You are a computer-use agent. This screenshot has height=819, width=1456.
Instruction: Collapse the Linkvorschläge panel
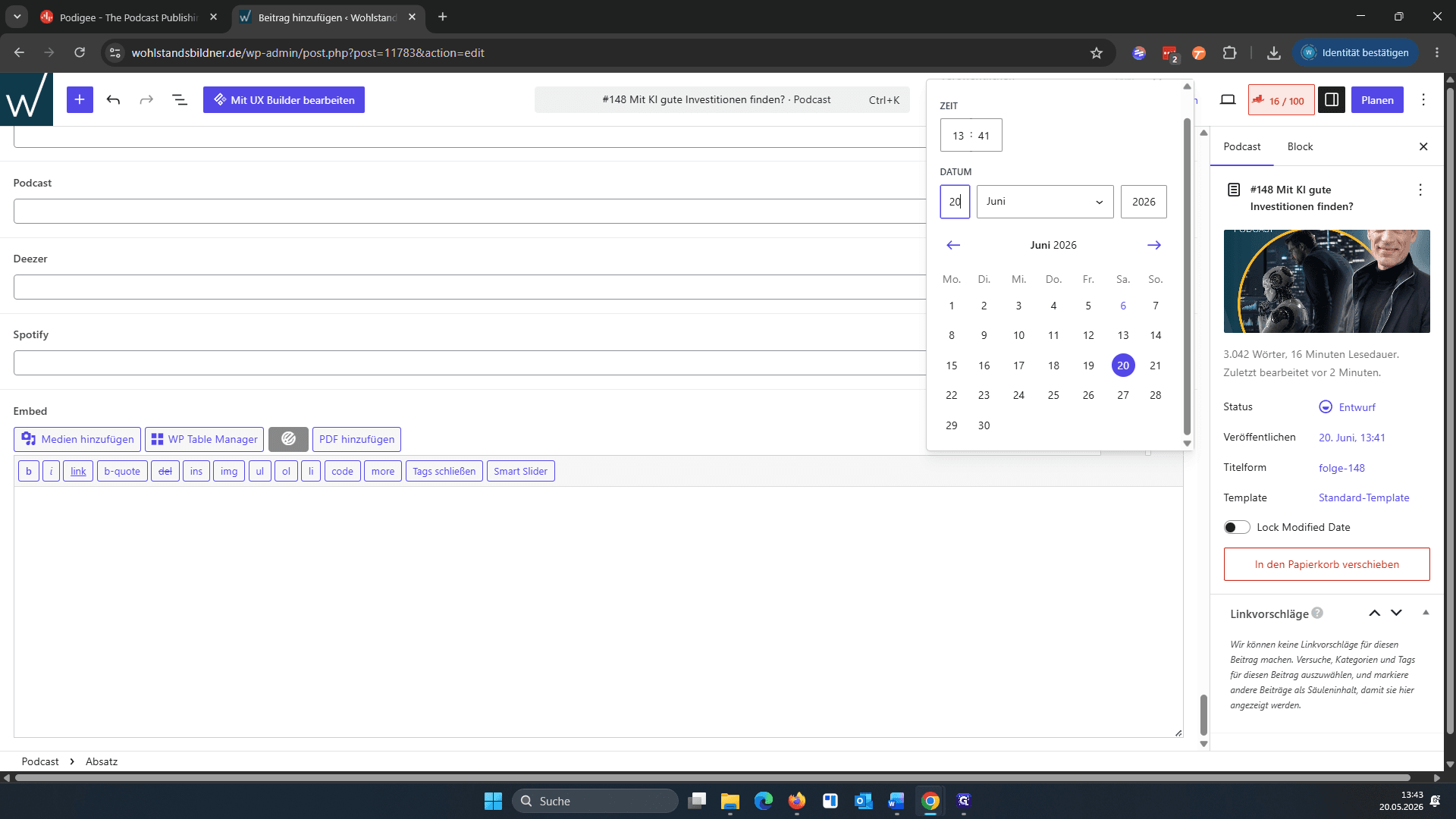click(x=1426, y=613)
